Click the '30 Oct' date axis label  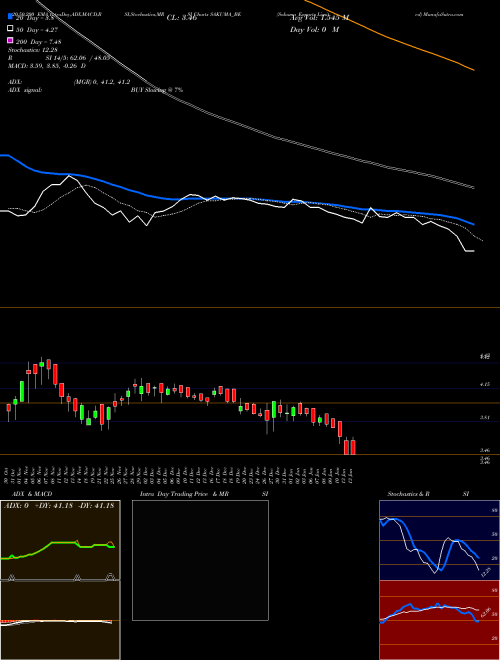(8, 476)
